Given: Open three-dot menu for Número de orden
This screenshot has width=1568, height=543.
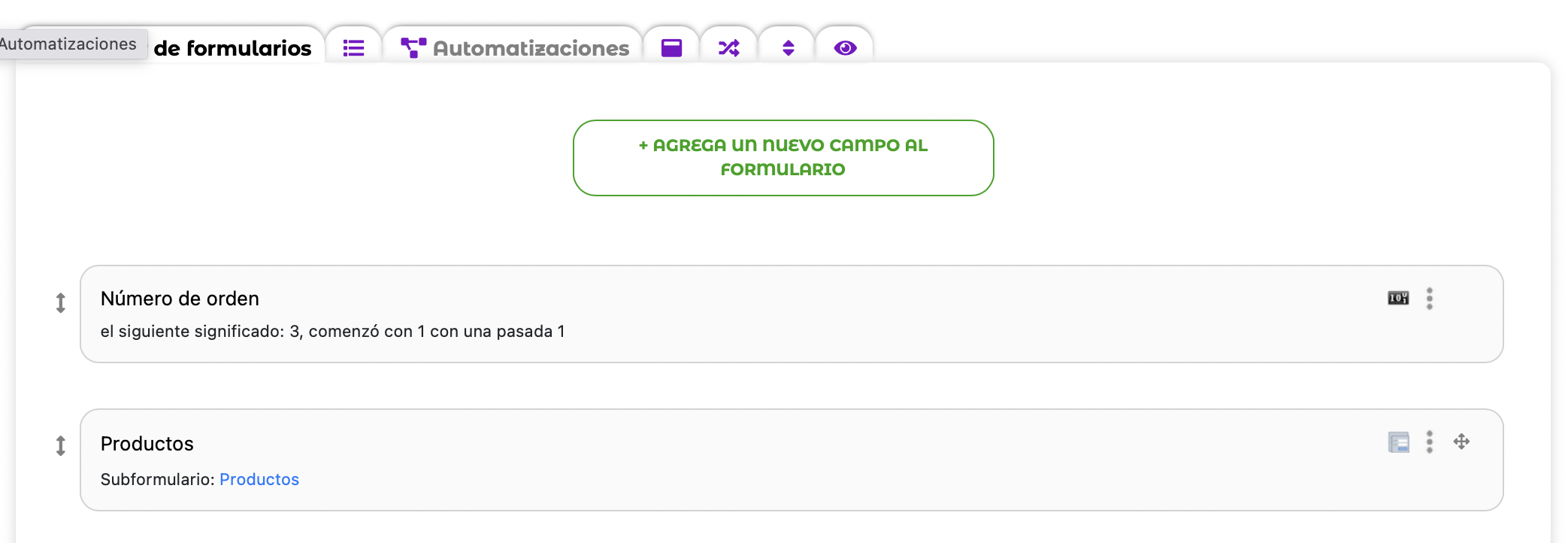Looking at the screenshot, I should pos(1430,299).
